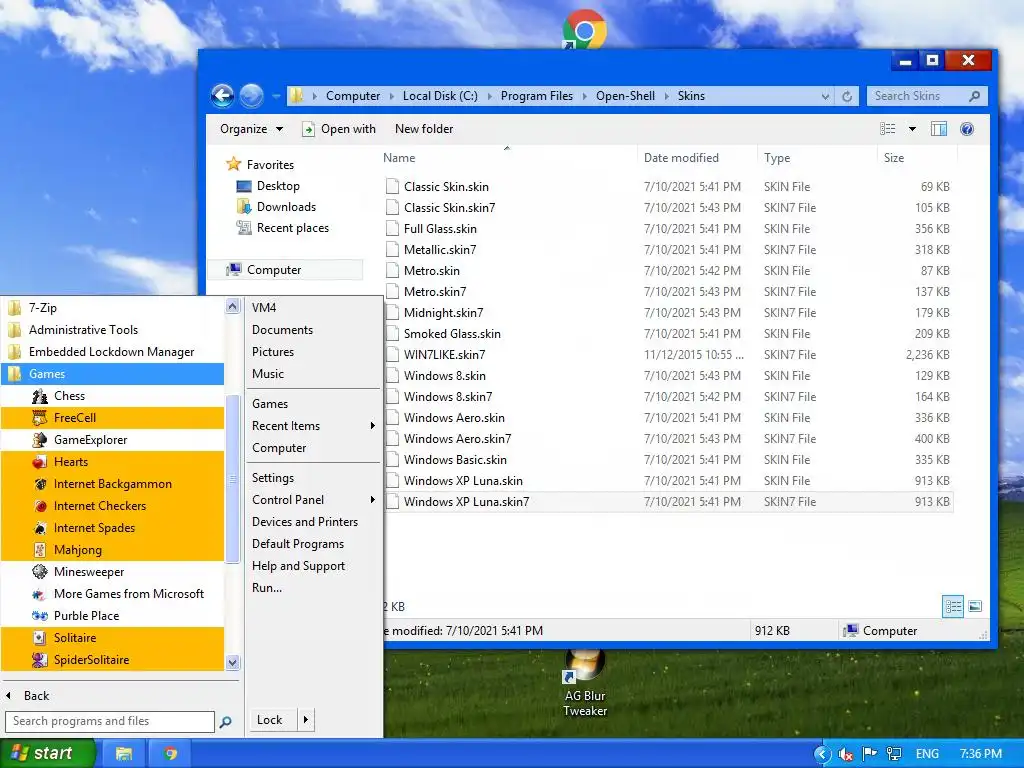Image resolution: width=1024 pixels, height=768 pixels.
Task: Open Explorer help icon
Action: (x=967, y=129)
